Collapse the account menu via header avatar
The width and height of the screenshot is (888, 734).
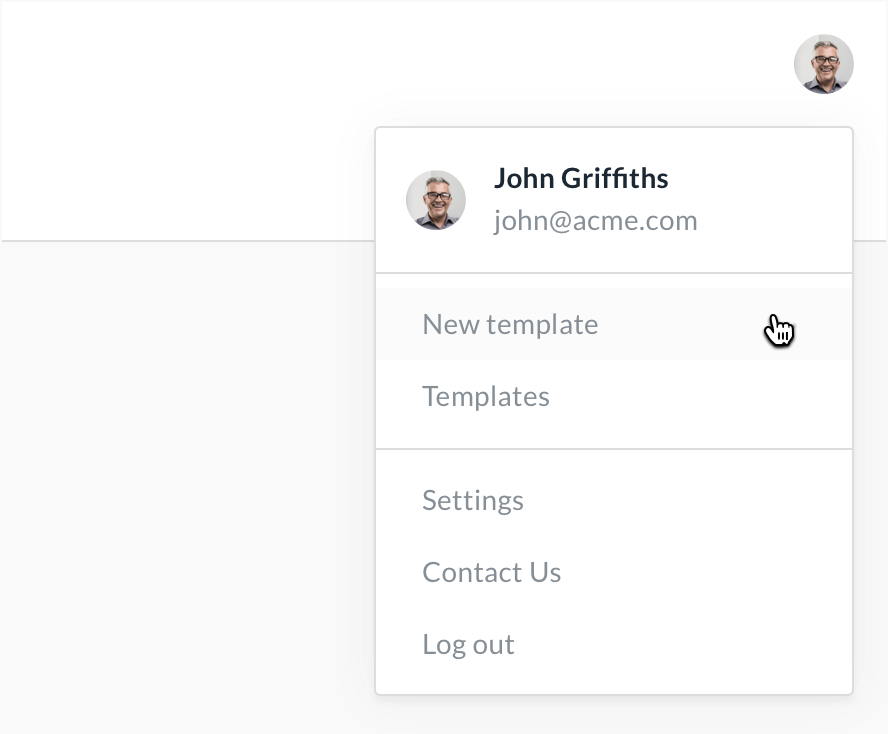tap(823, 64)
